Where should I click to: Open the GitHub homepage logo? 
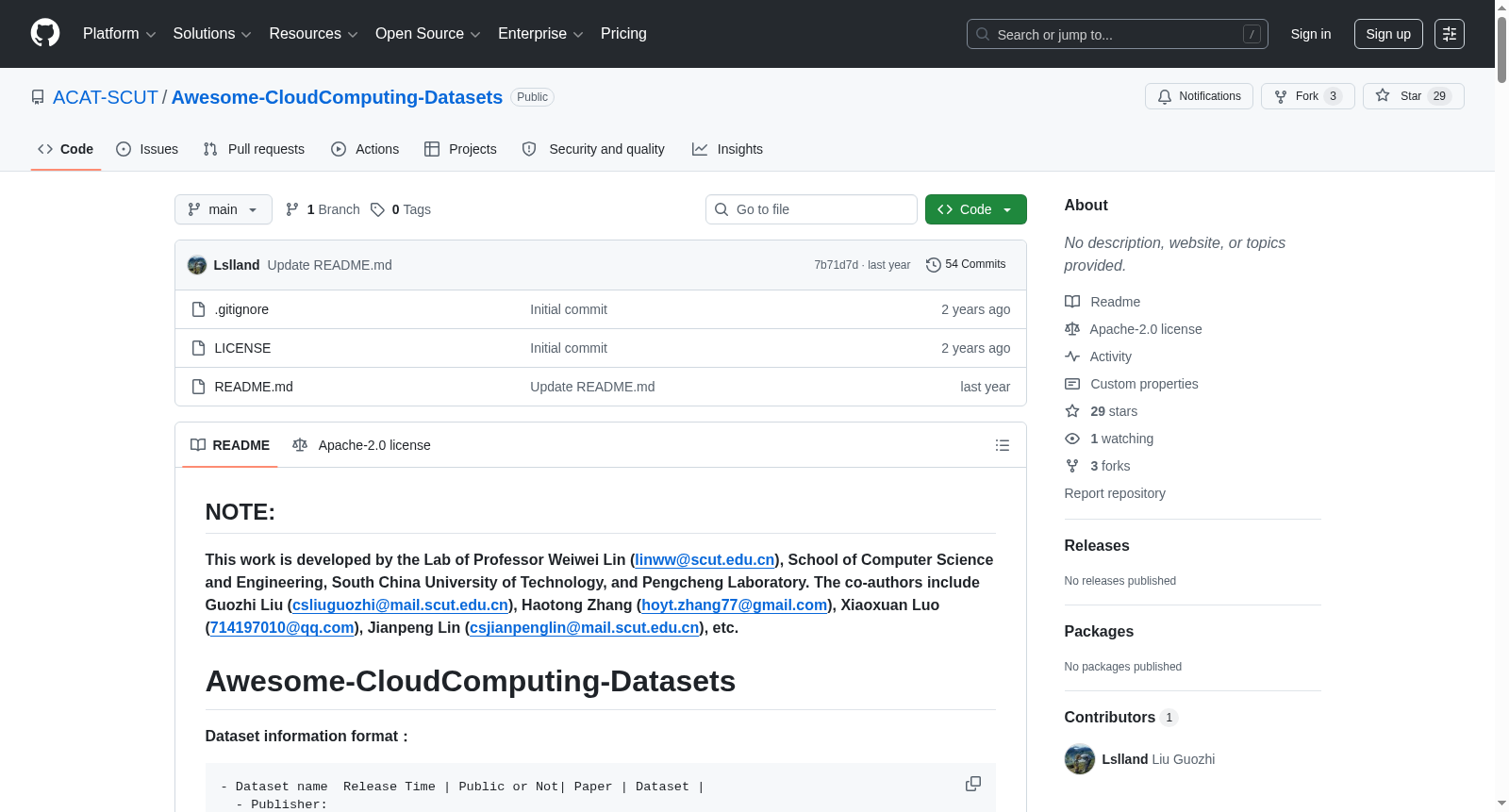(x=45, y=33)
